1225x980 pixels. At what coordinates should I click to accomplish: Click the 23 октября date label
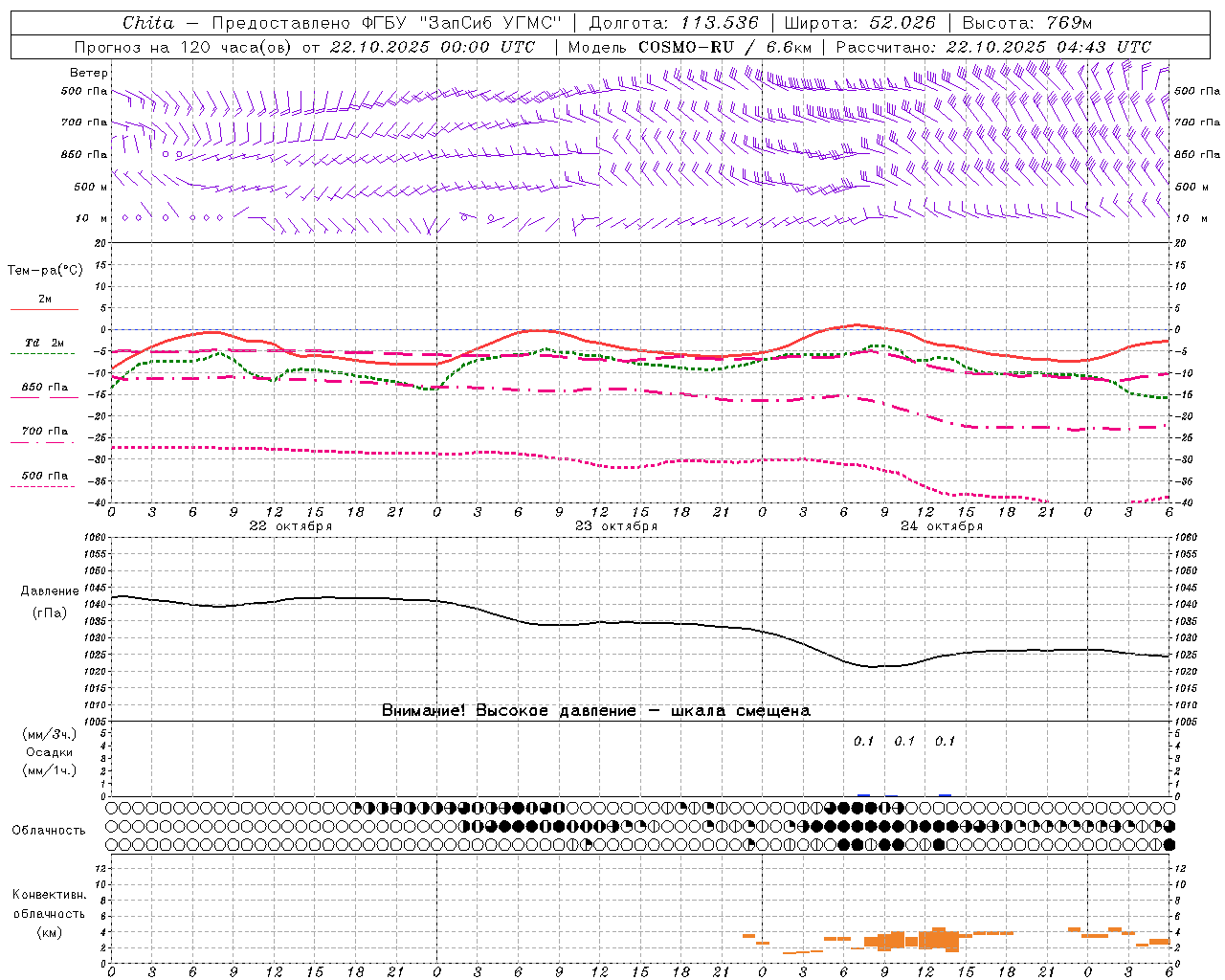coord(616,526)
